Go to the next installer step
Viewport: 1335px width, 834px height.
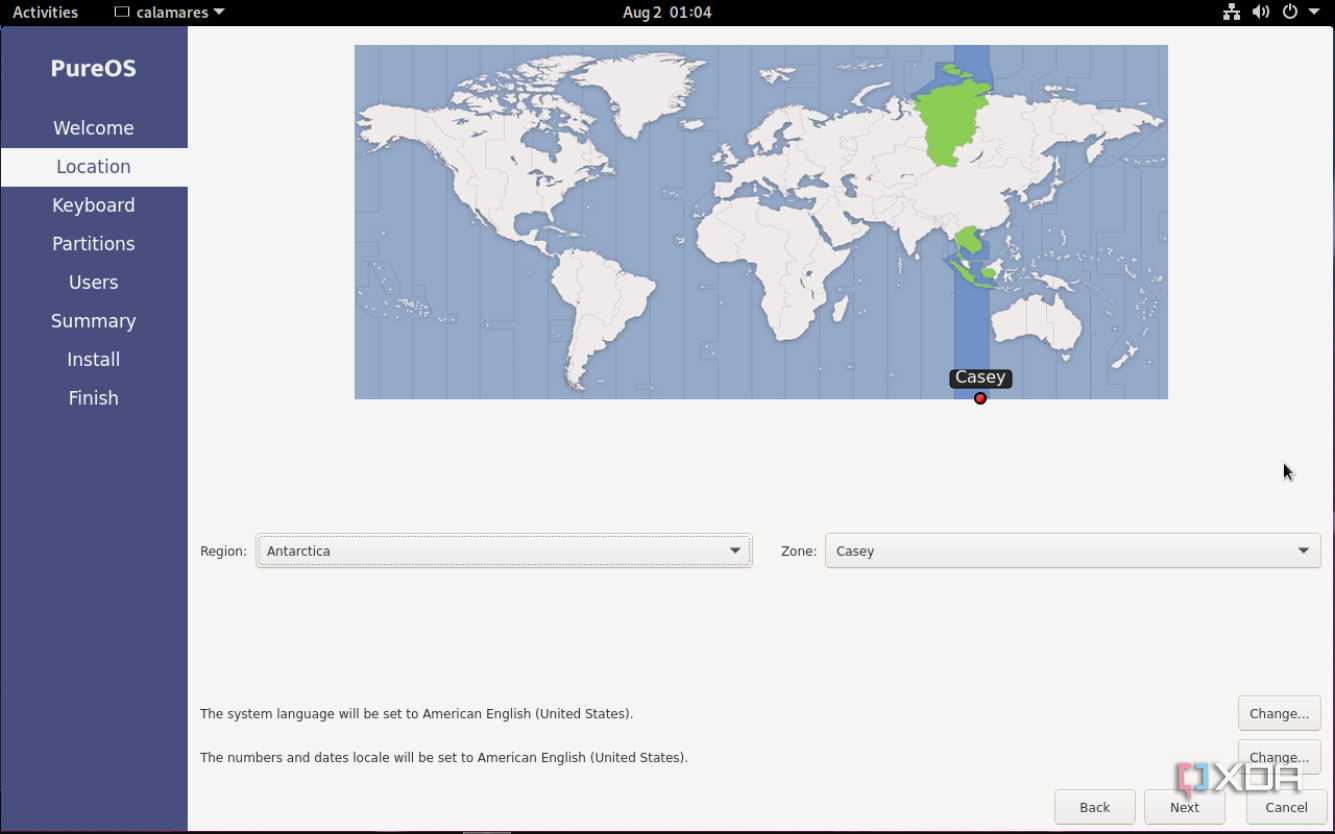(x=1184, y=807)
